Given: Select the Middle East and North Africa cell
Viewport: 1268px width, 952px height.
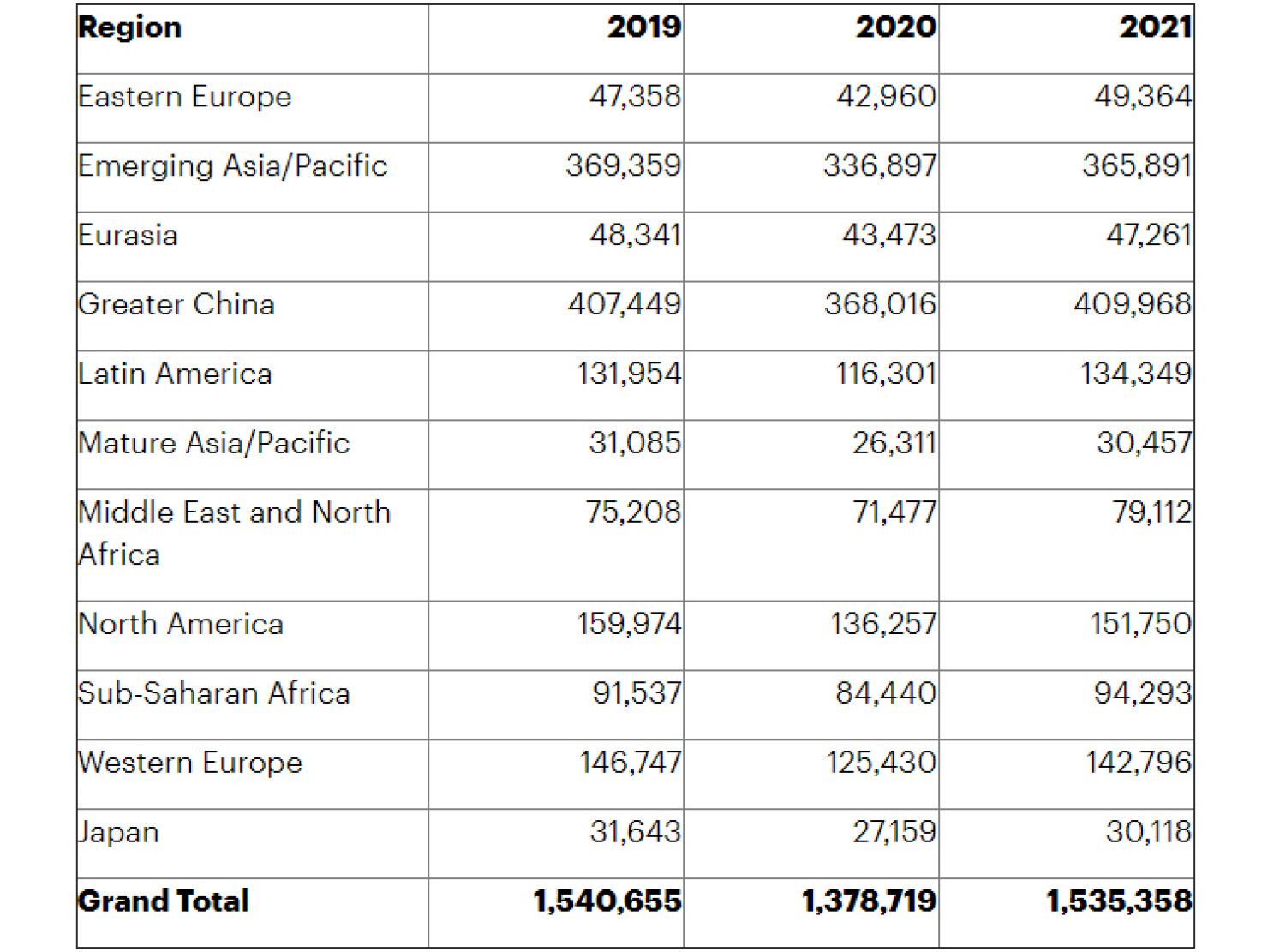Looking at the screenshot, I should click(x=234, y=533).
